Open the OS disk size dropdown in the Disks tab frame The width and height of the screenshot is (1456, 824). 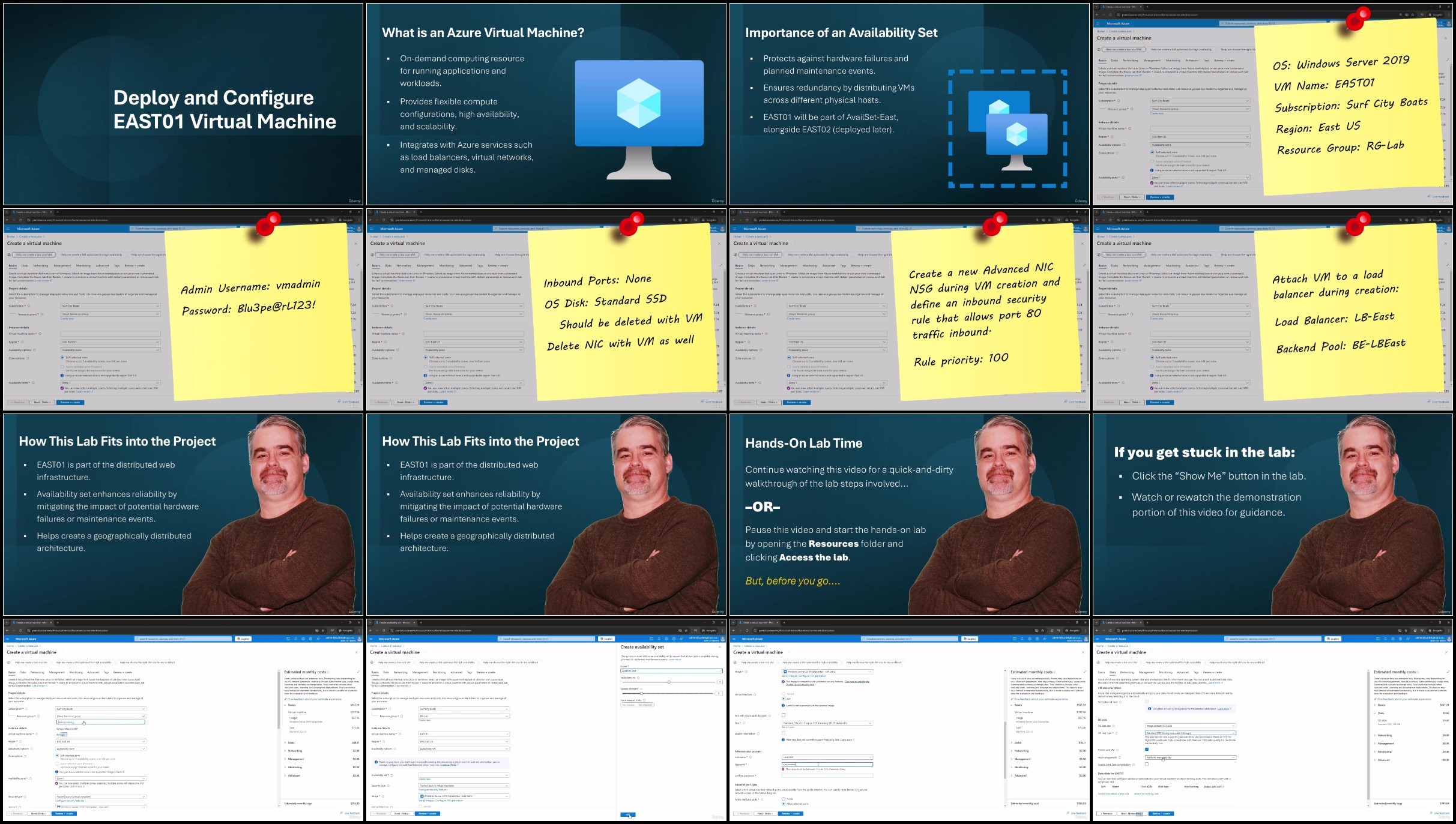tap(1191, 726)
